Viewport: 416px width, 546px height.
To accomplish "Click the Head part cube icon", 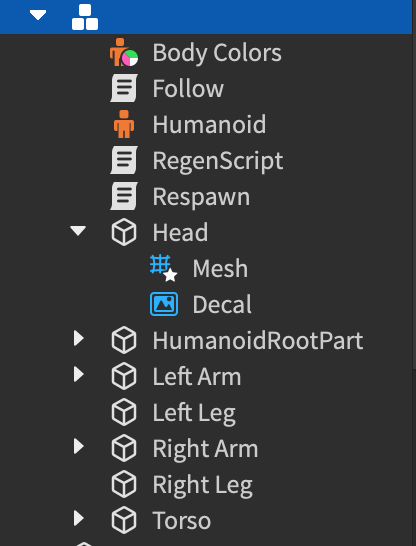I will coord(124,232).
